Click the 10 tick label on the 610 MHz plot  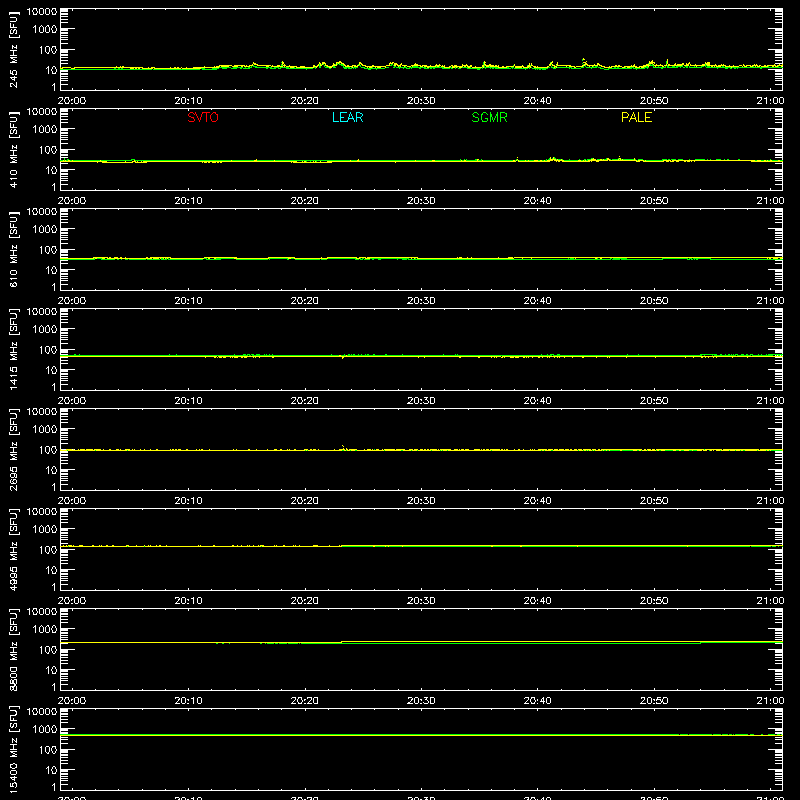[52, 270]
